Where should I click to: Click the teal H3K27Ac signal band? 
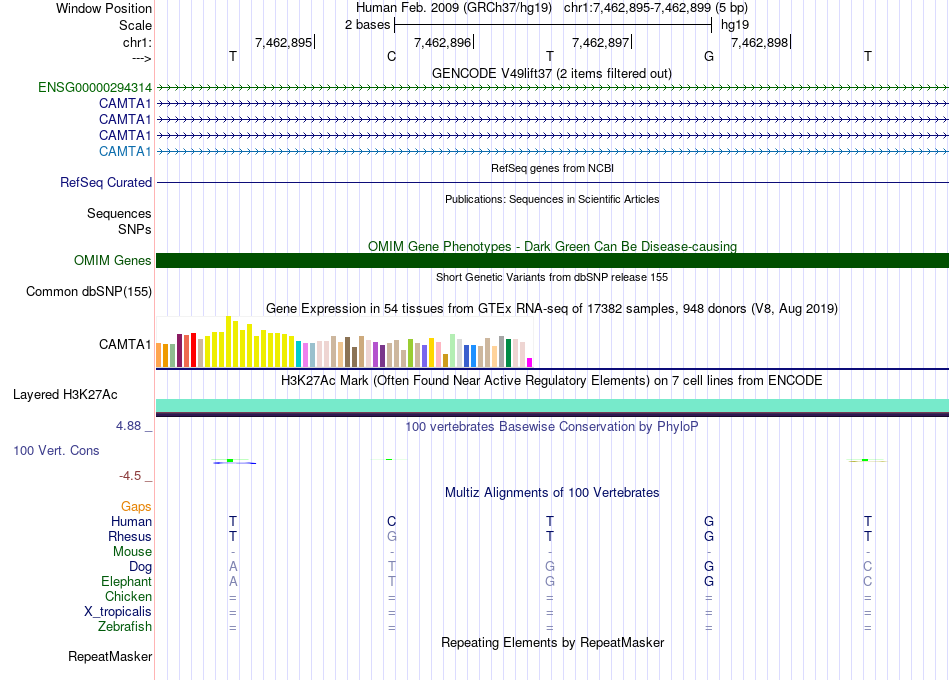click(x=553, y=405)
